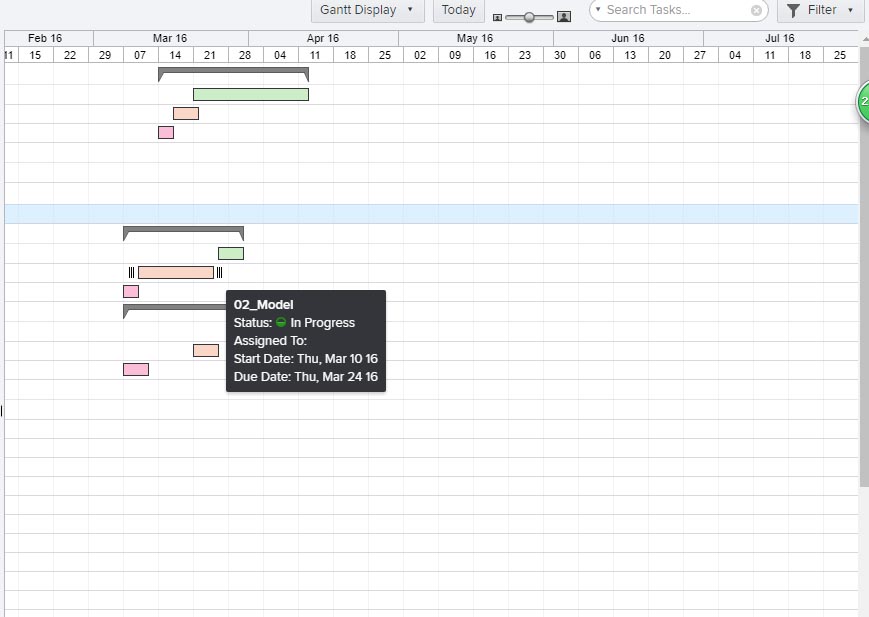Viewport: 869px width, 617px height.
Task: Click 'Due Date: Thu, Mar 24 16' text
Action: [305, 377]
